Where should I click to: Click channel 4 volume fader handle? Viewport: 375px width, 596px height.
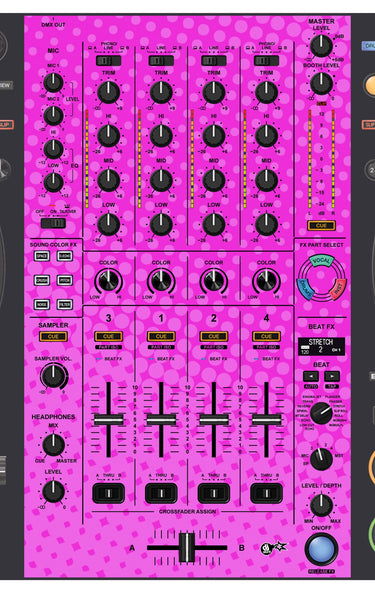[x=266, y=420]
